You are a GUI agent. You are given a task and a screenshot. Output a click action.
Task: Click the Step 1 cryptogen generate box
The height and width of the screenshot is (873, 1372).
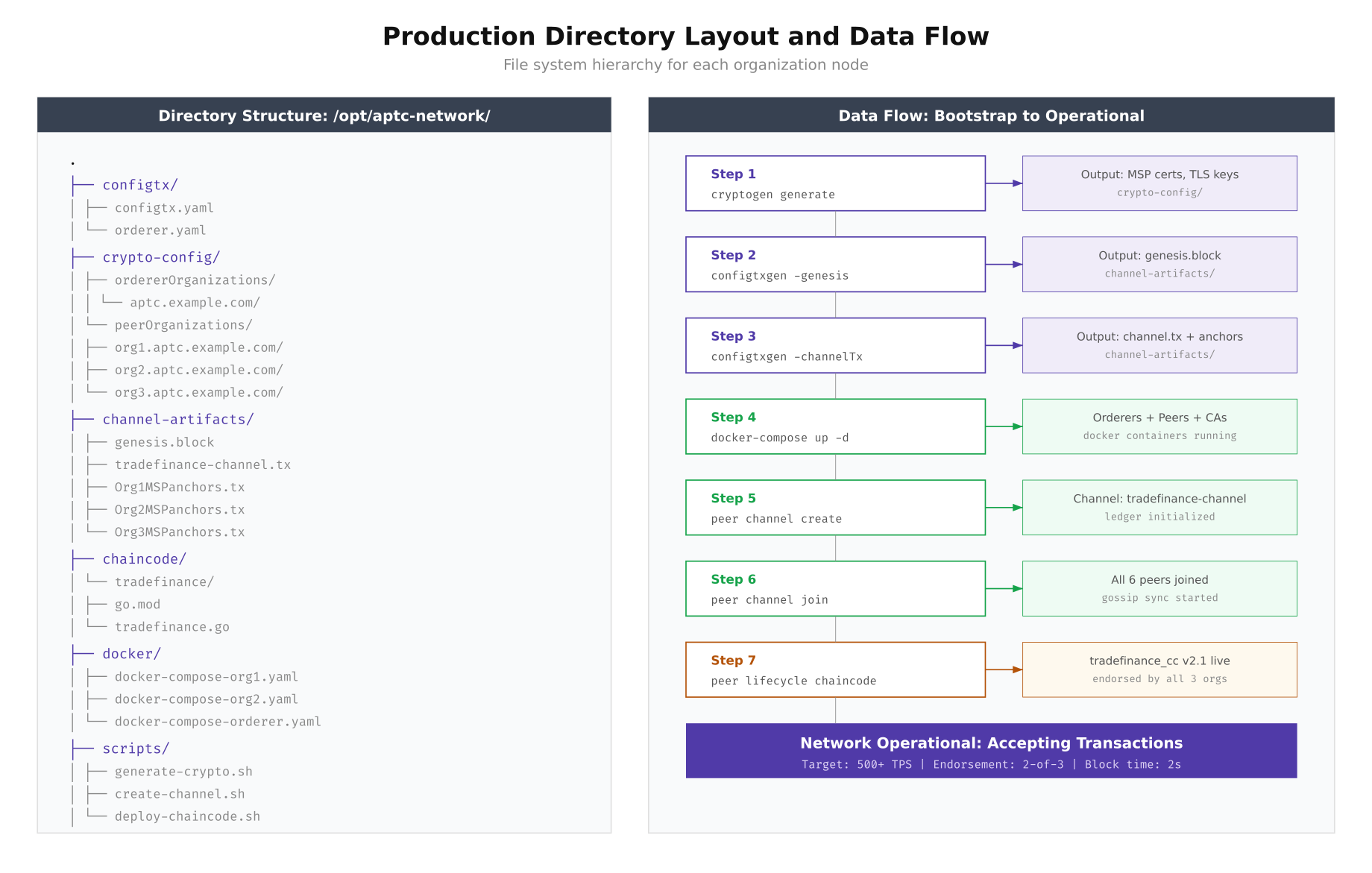[834, 183]
